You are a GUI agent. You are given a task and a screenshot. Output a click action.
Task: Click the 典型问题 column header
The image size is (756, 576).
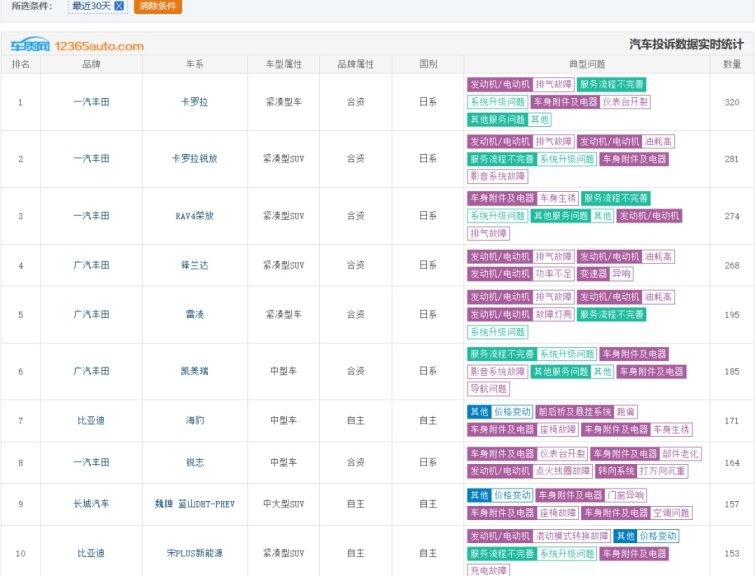(587, 64)
